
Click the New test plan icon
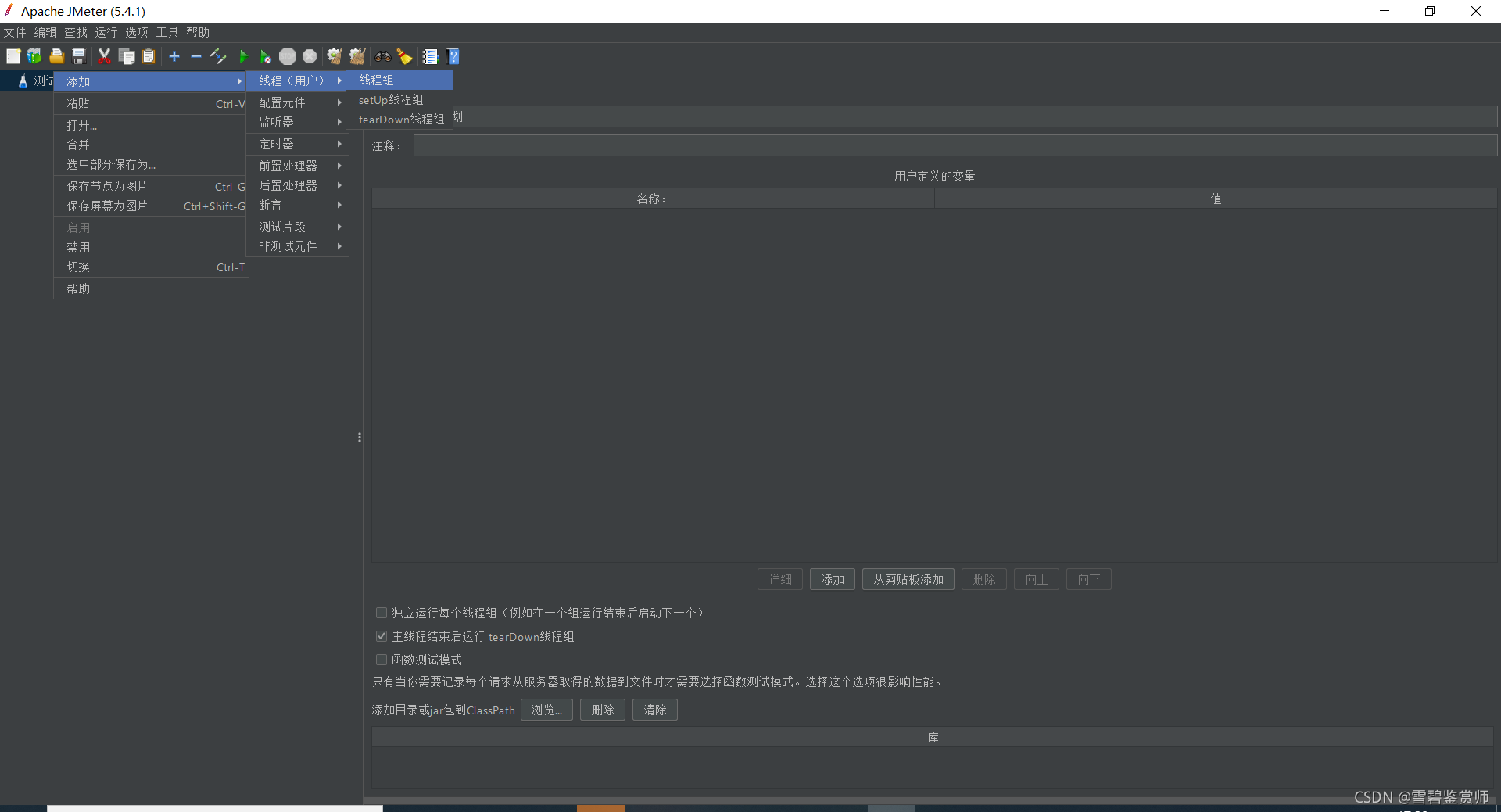point(13,56)
